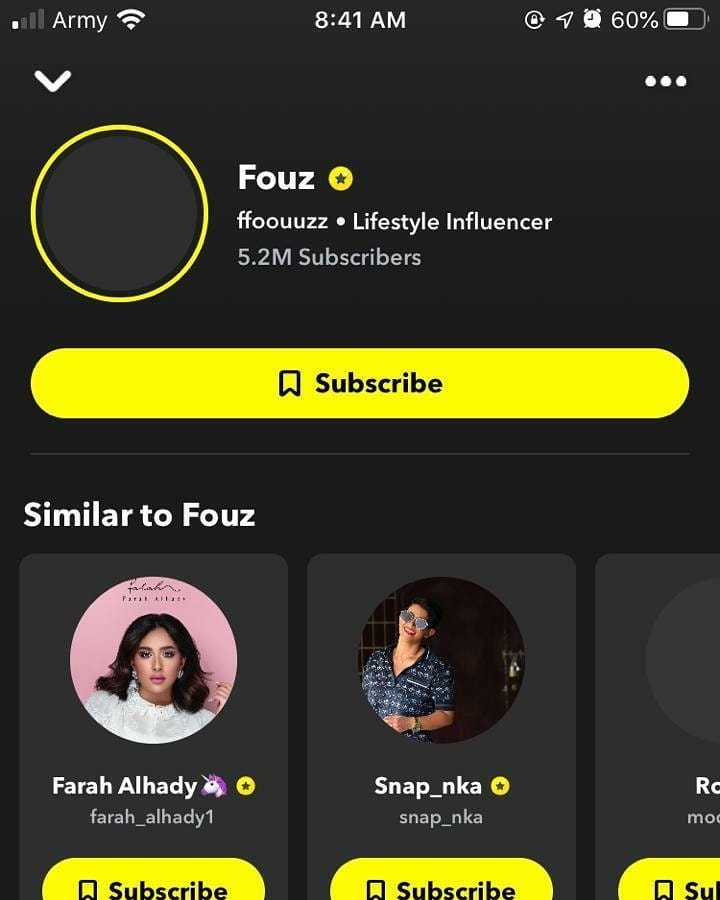Collapse profile with the down chevron
Viewport: 720px width, 900px height.
point(52,81)
